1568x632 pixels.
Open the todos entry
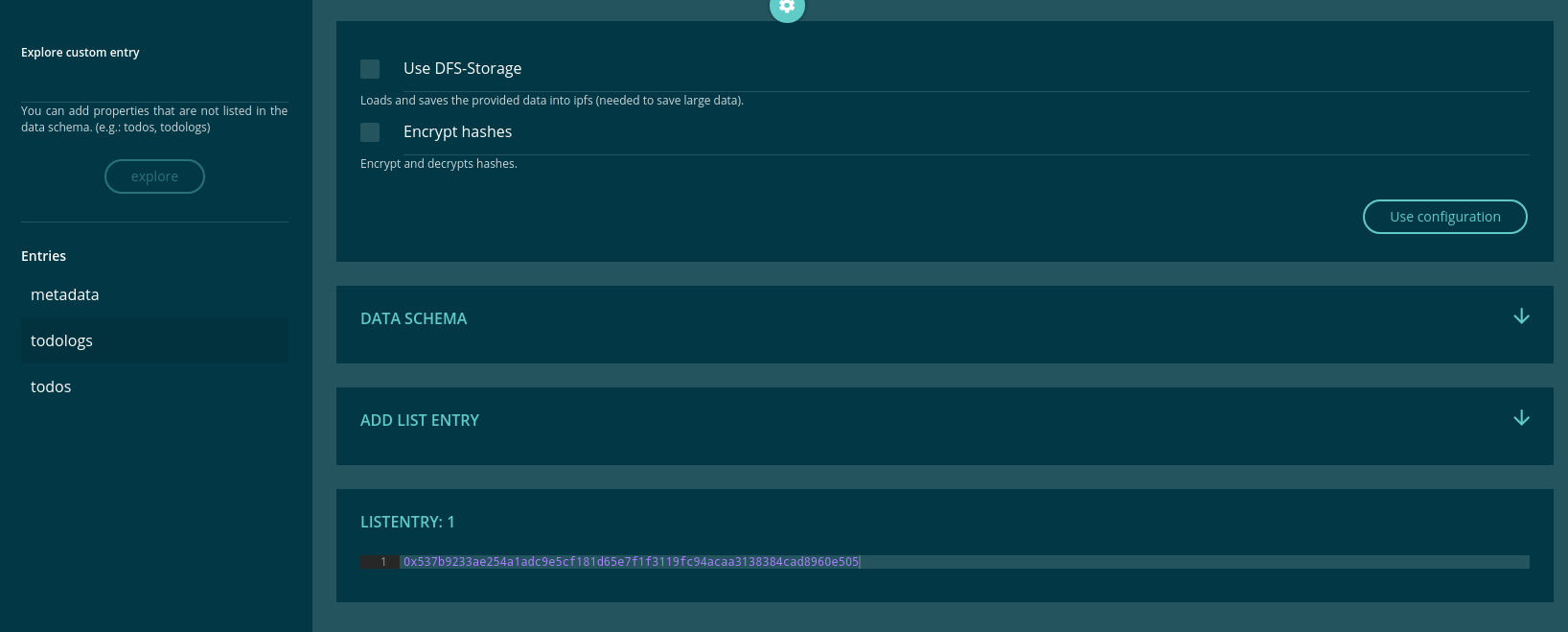click(x=154, y=386)
